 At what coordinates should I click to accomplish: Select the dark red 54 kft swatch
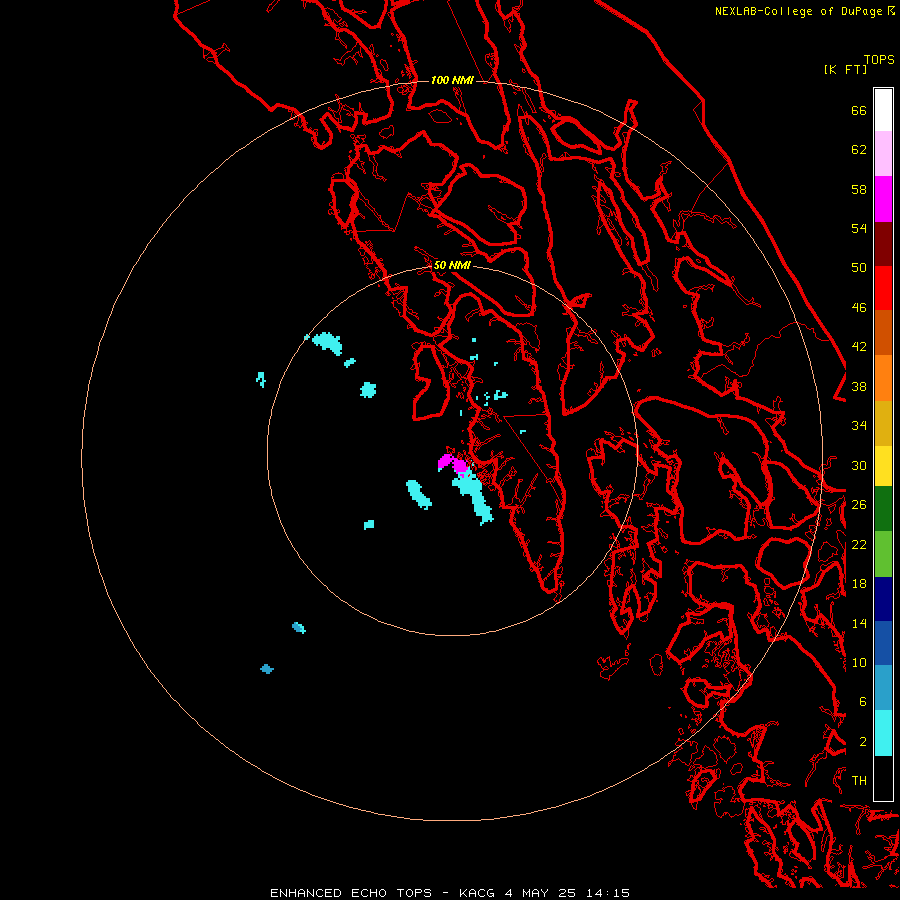tap(883, 243)
